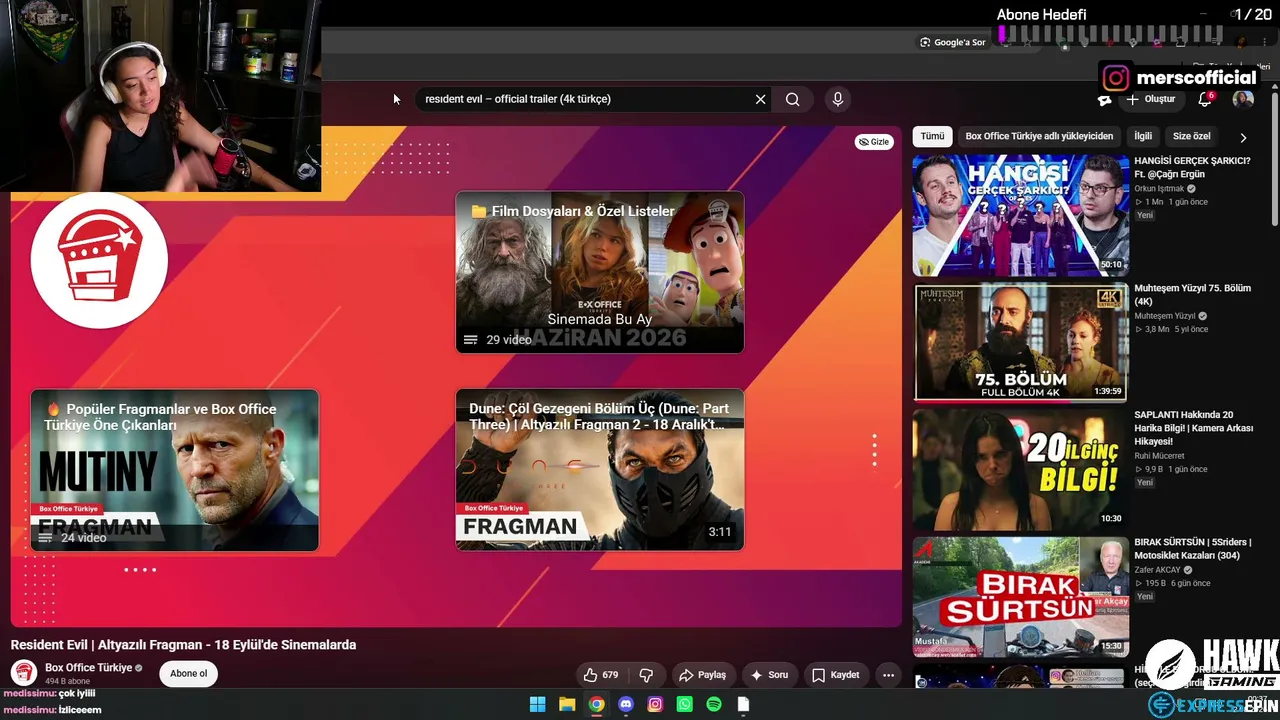Image resolution: width=1280 pixels, height=720 pixels.
Task: Open the BIRAK SÜRTSÜN video thumbnail
Action: (1021, 596)
